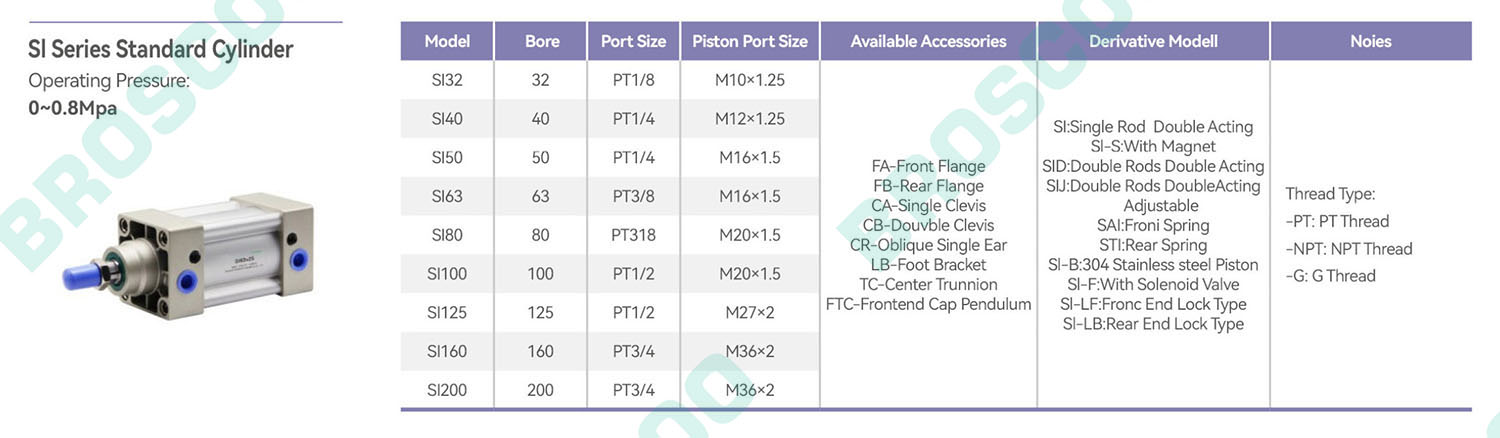Viewport: 1500px width, 438px height.
Task: Click the Derivative Modell header
Action: pyautogui.click(x=1153, y=41)
